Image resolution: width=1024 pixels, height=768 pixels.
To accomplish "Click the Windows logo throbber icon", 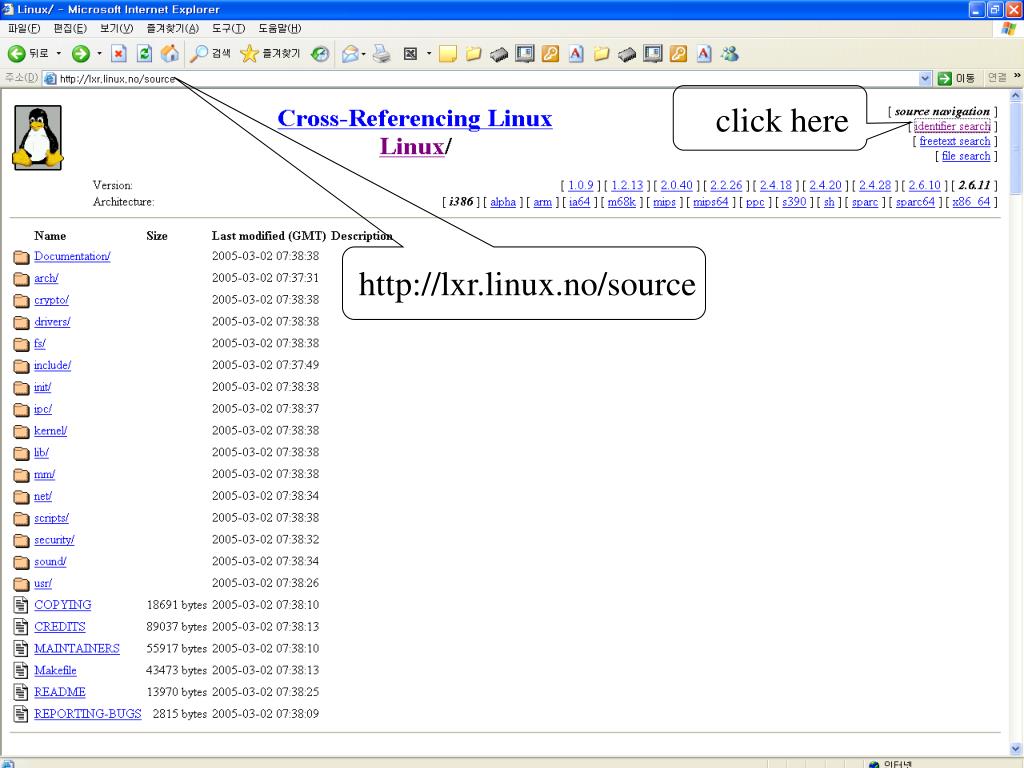I will pos(1008,29).
